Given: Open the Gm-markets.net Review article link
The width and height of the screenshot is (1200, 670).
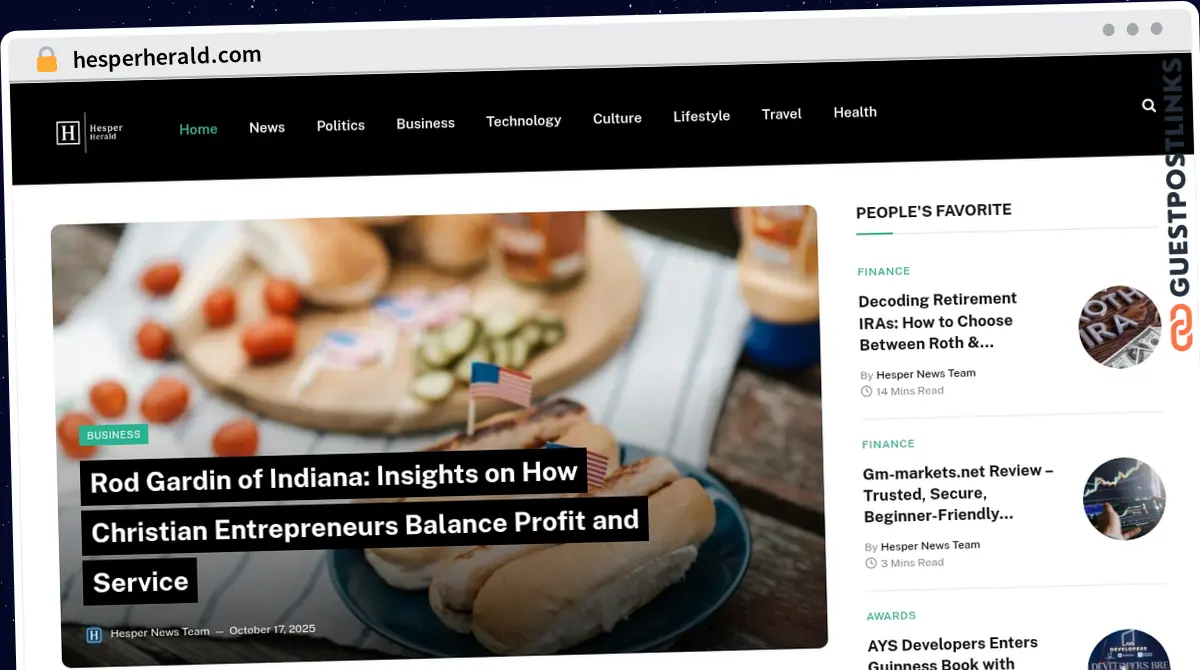Looking at the screenshot, I should point(958,493).
